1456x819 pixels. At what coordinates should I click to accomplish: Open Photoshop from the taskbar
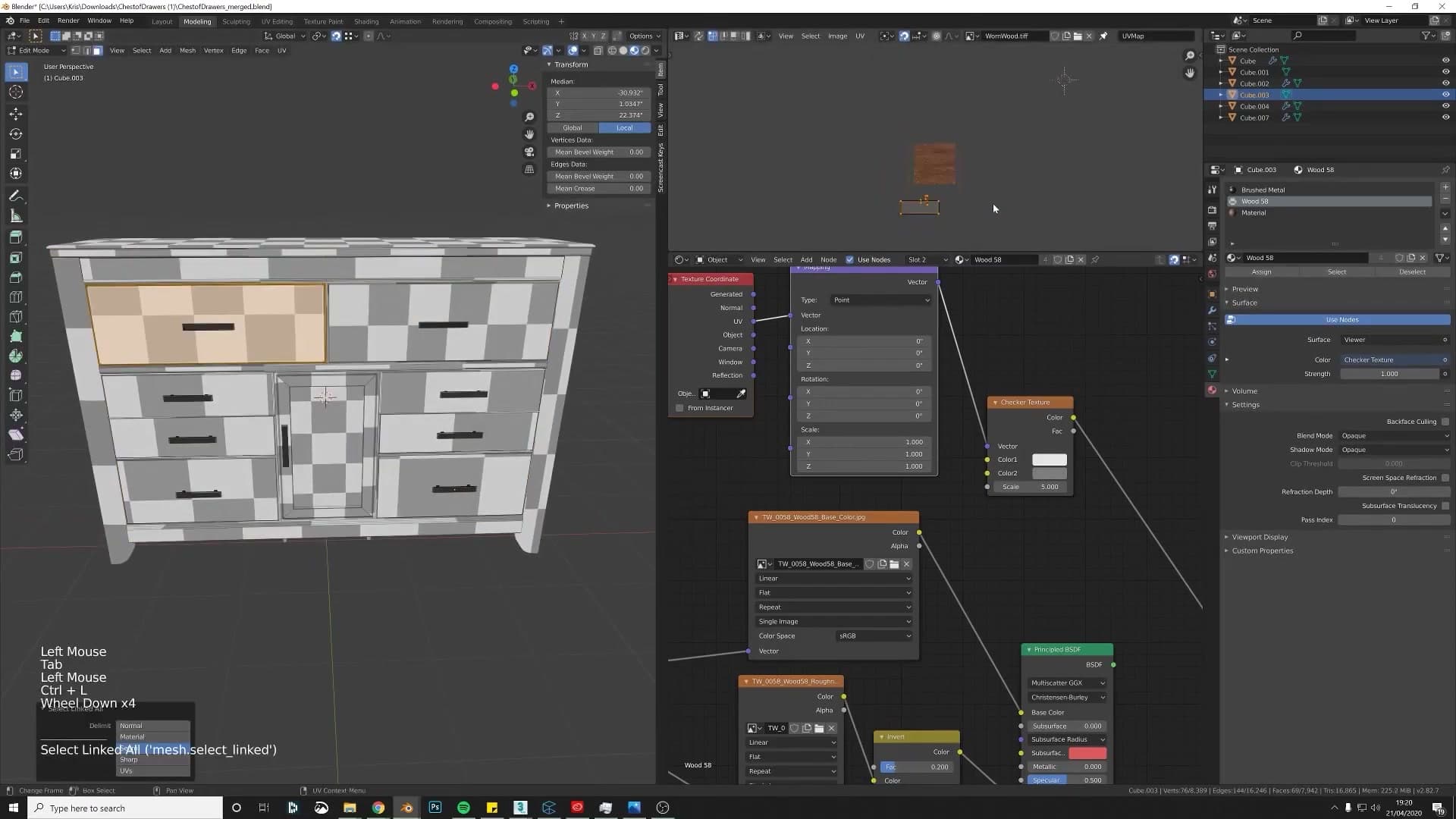pyautogui.click(x=435, y=808)
